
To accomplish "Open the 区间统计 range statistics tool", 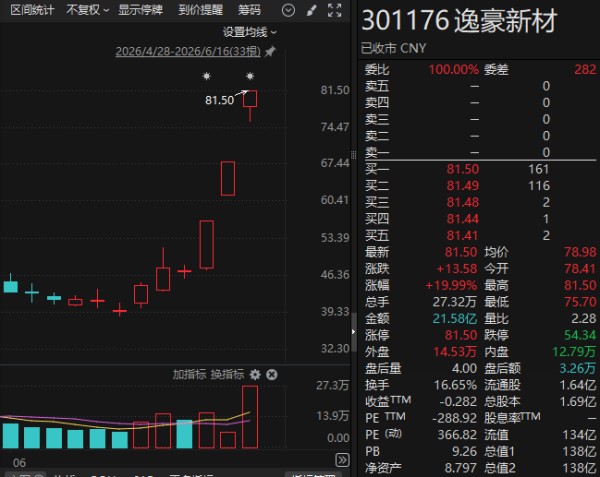I will coord(32,10).
